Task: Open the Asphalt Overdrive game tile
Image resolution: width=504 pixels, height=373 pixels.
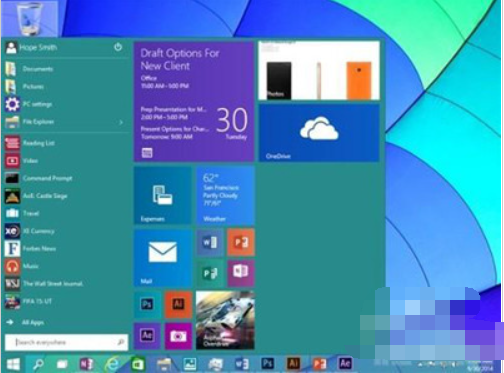Action: (225, 320)
